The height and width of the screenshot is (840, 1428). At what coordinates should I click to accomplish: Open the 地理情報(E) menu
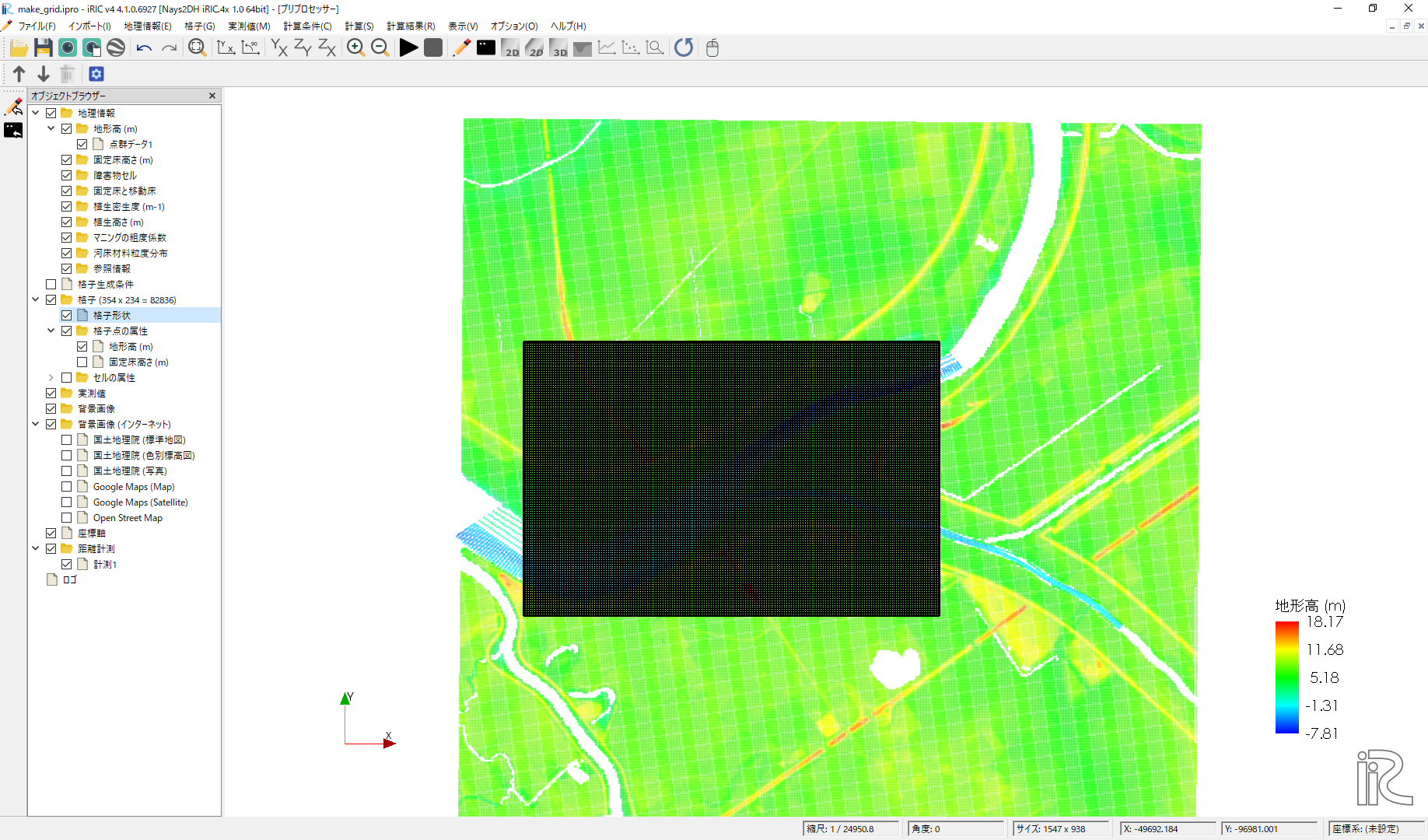point(148,26)
